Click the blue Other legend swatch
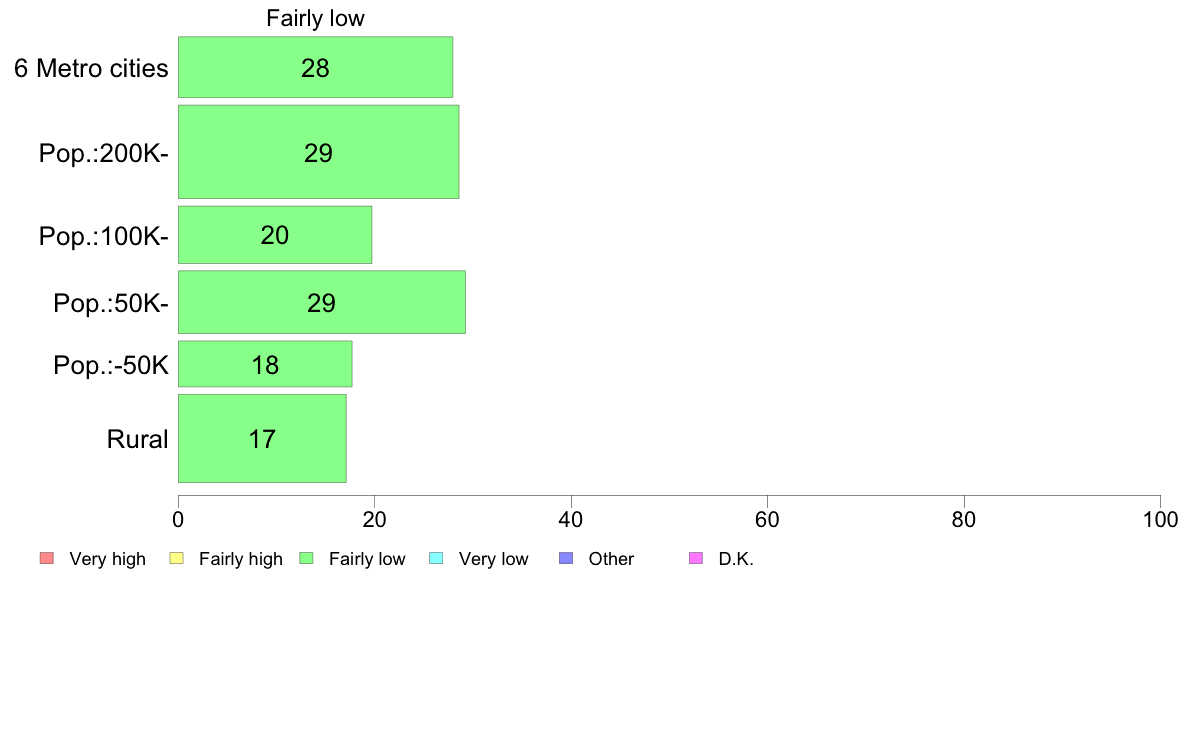1188x736 pixels. pyautogui.click(x=566, y=559)
